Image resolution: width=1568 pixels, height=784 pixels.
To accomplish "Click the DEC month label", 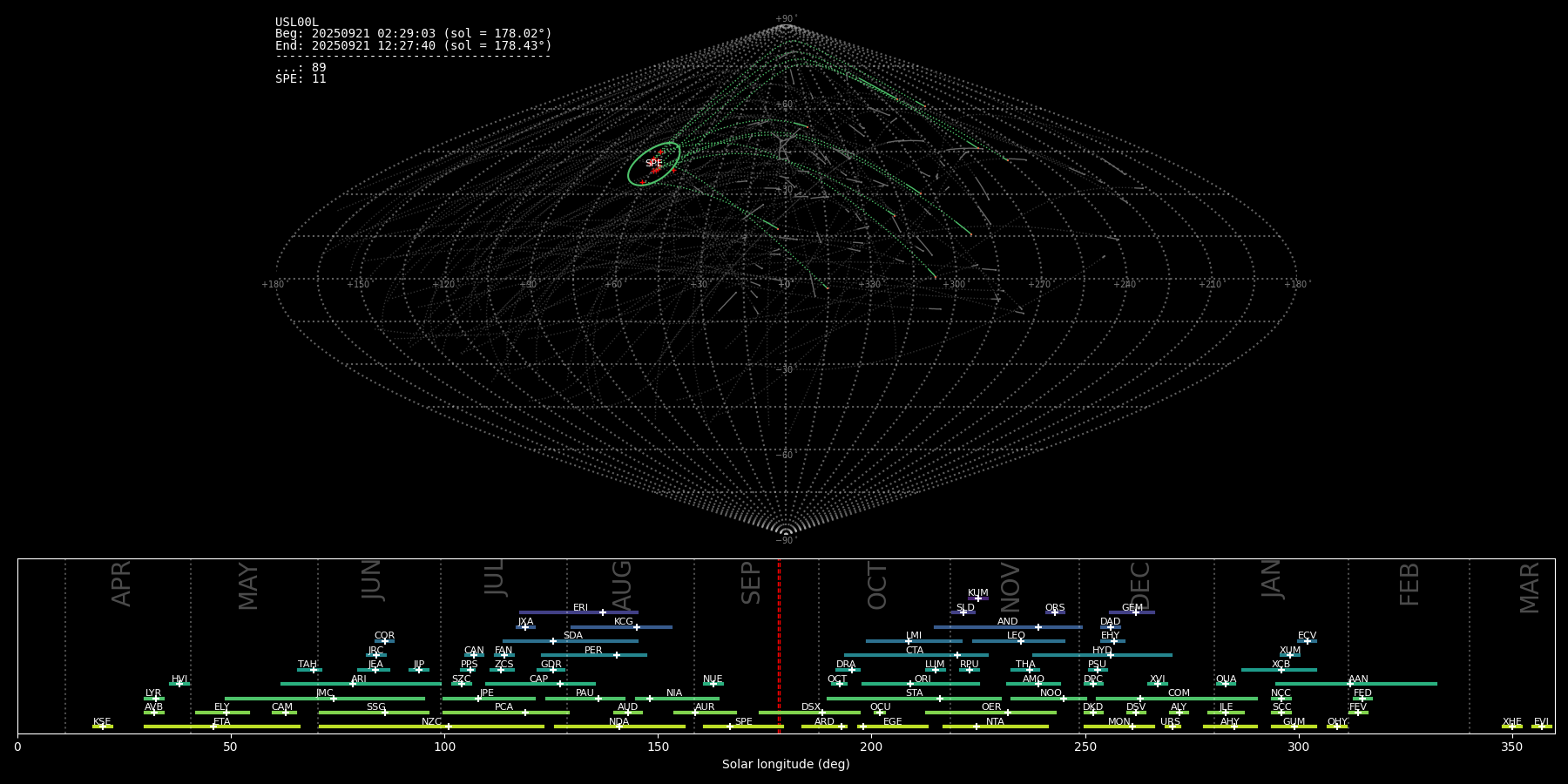I will [x=1139, y=586].
